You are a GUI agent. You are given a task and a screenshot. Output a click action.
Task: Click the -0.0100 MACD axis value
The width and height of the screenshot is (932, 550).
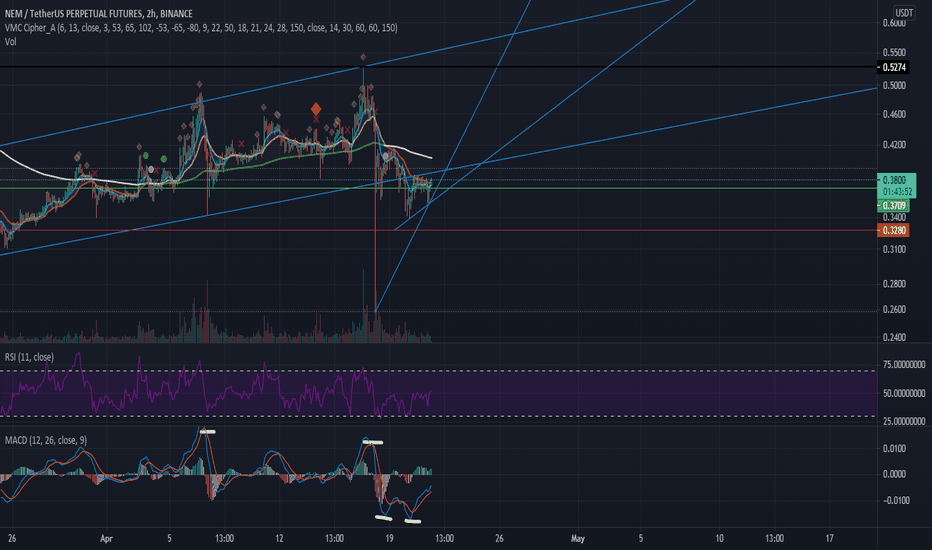click(x=895, y=500)
